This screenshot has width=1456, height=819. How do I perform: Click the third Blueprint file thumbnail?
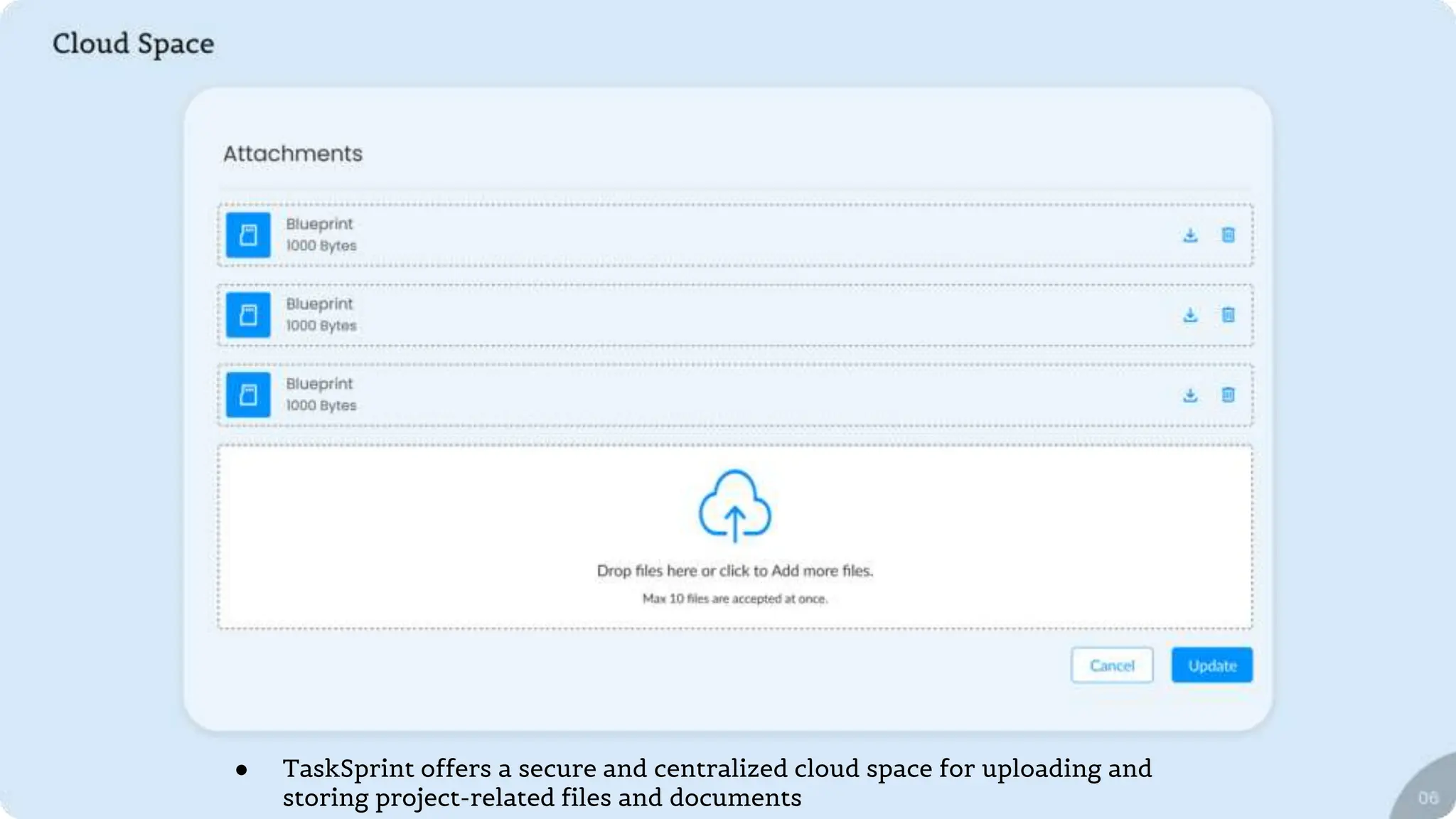pyautogui.click(x=248, y=395)
